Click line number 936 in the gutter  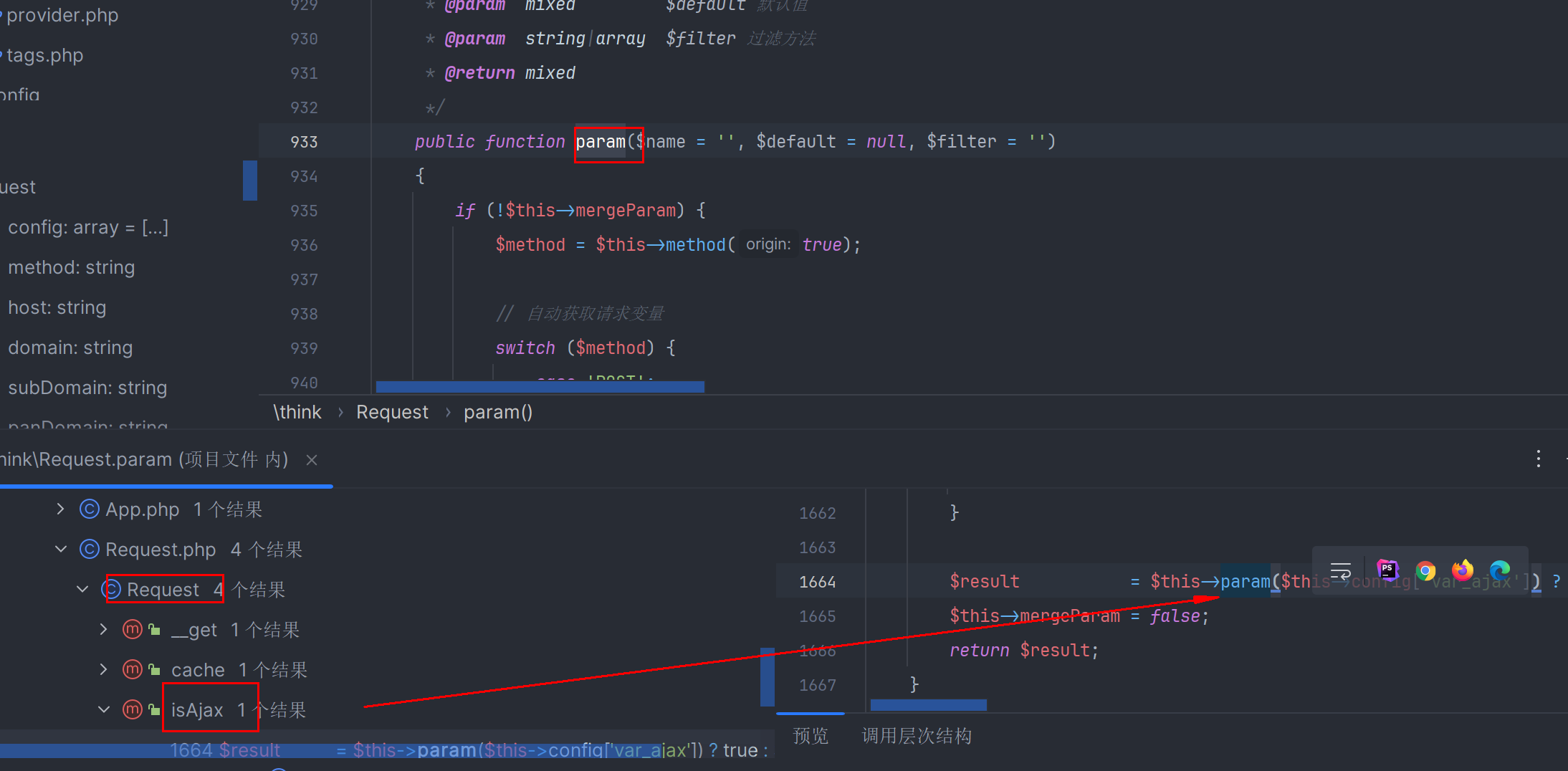(304, 245)
